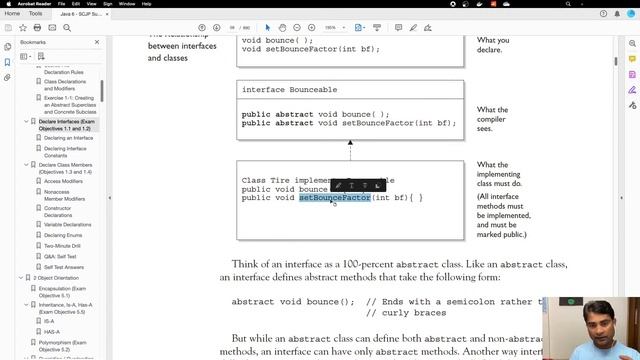
Task: Open the Window menu
Action: click(127, 4)
